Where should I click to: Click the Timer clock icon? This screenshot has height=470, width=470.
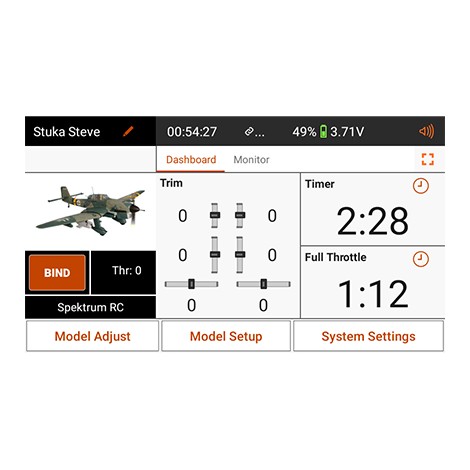421,186
